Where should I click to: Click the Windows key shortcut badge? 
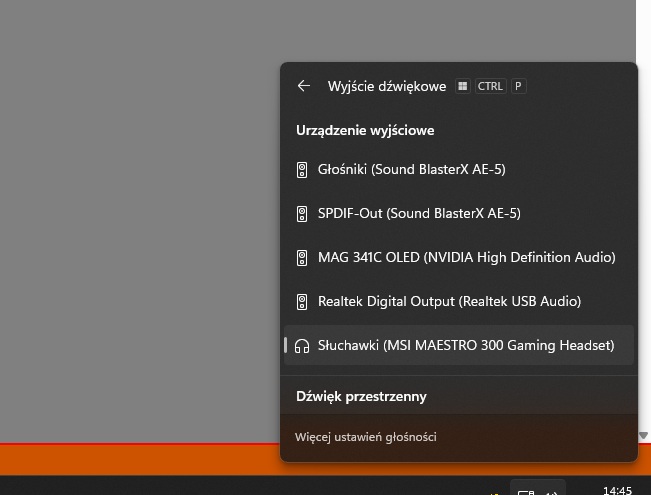coord(462,86)
